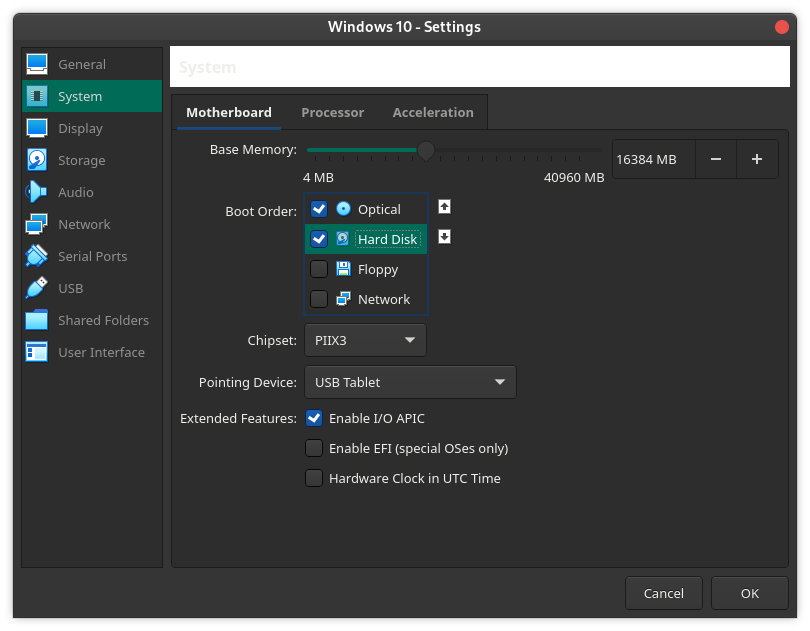The image size is (810, 631).
Task: Click the Shared Folders icon
Action: click(37, 320)
